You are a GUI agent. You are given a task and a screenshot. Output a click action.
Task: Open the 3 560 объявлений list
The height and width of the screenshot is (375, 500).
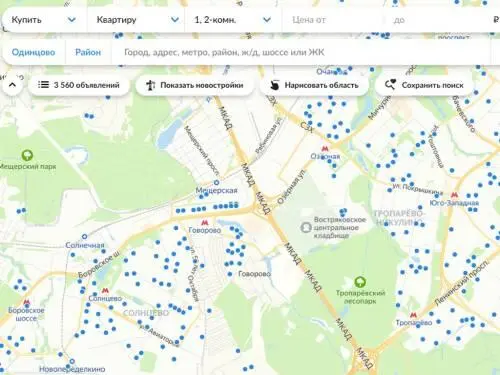click(79, 85)
